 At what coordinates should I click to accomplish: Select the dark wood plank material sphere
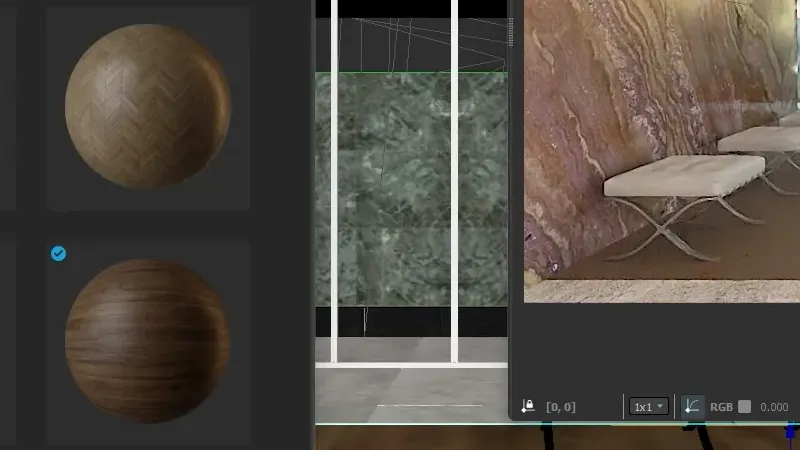tap(147, 340)
